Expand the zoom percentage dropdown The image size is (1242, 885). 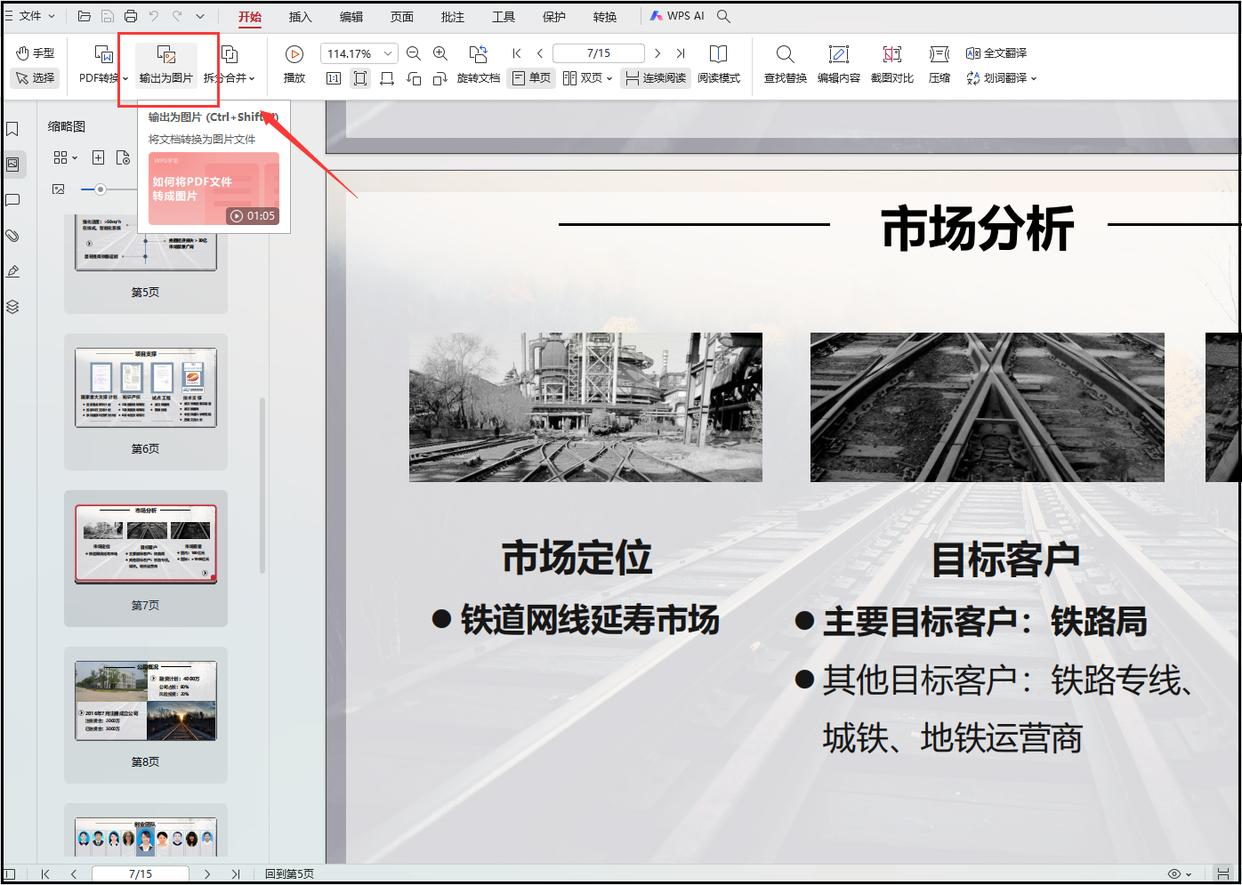pos(388,54)
